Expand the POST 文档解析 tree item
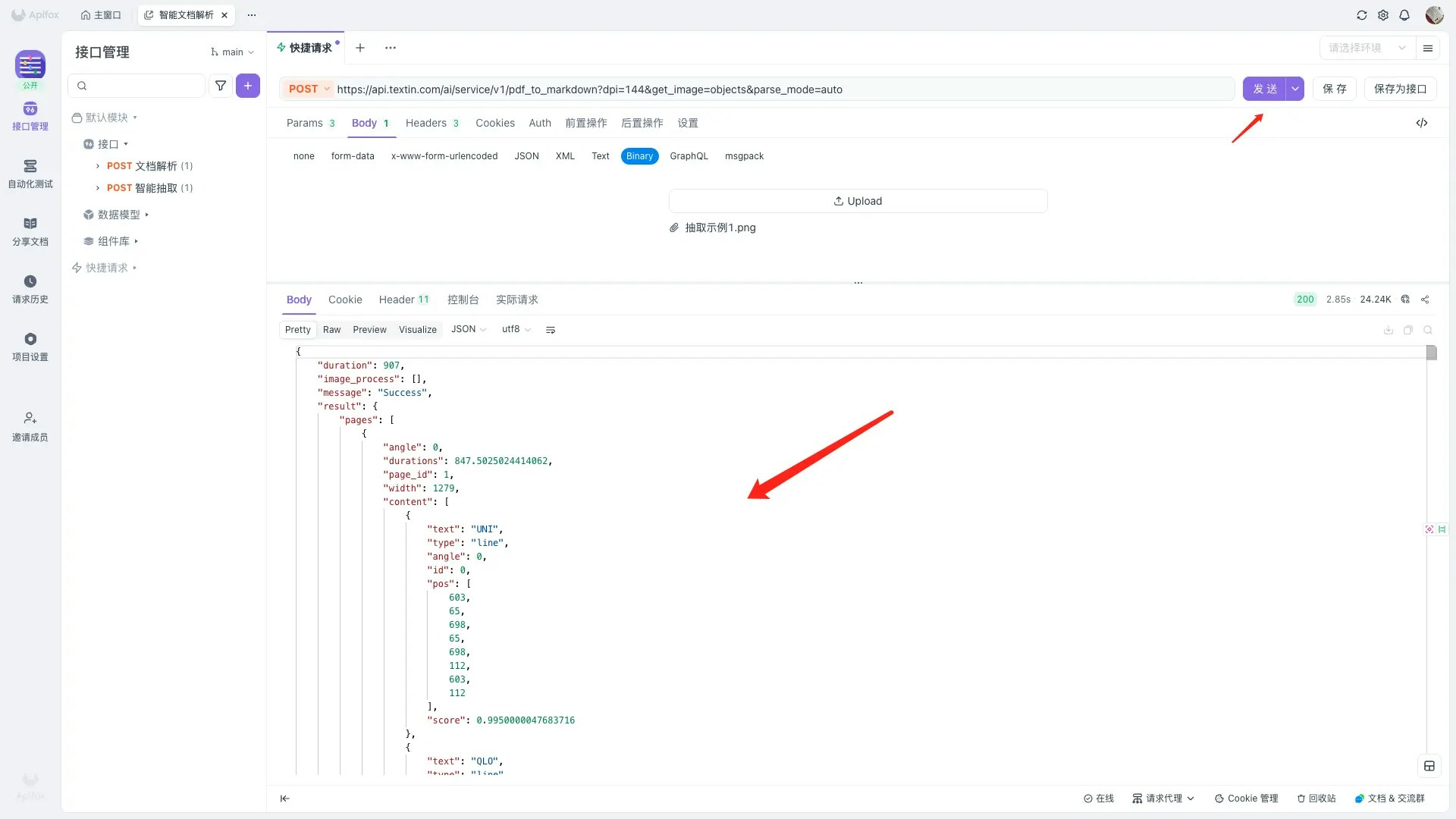Screen dimensions: 1456x819 coord(98,166)
